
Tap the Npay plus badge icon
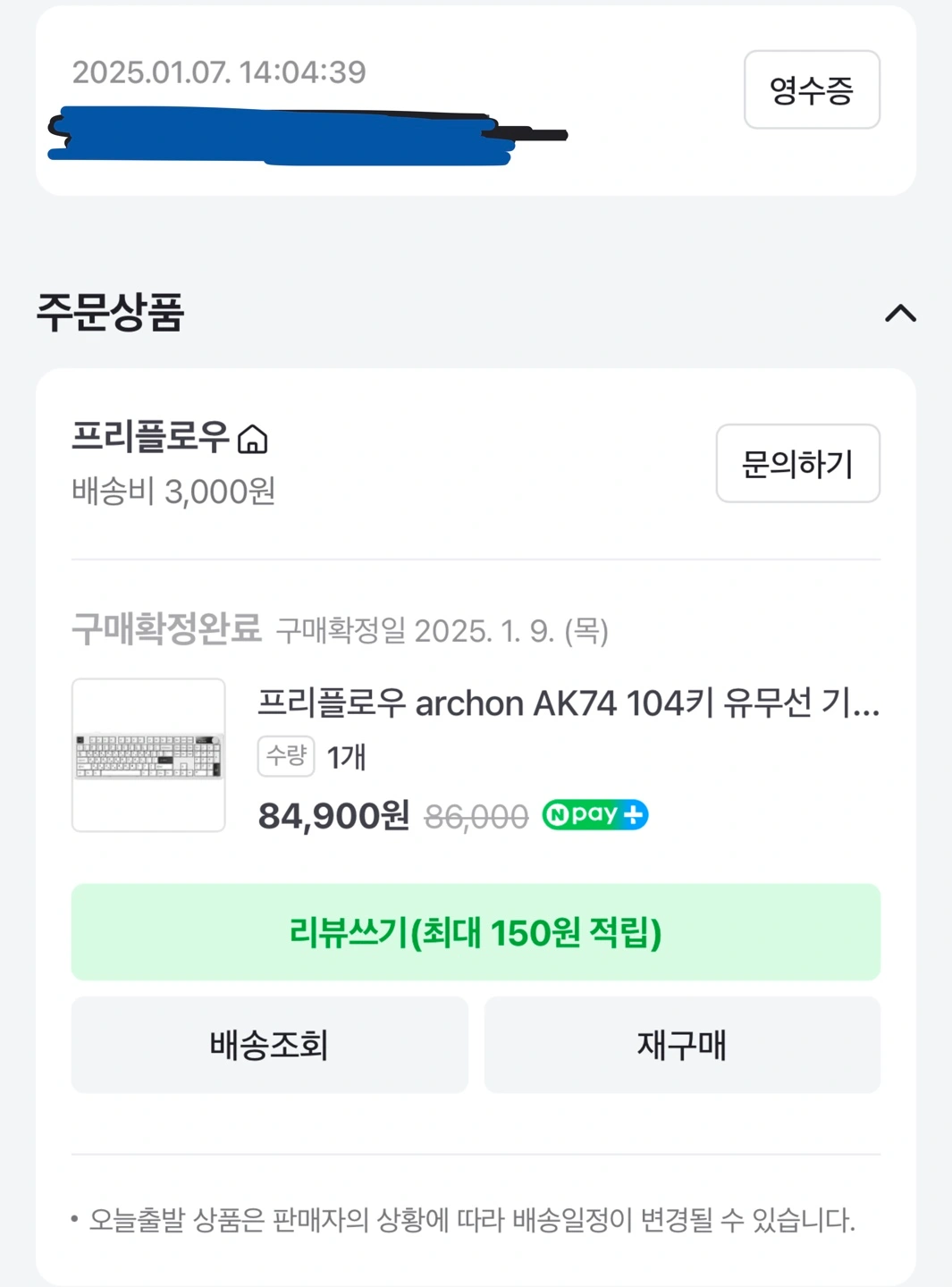pyautogui.click(x=594, y=815)
